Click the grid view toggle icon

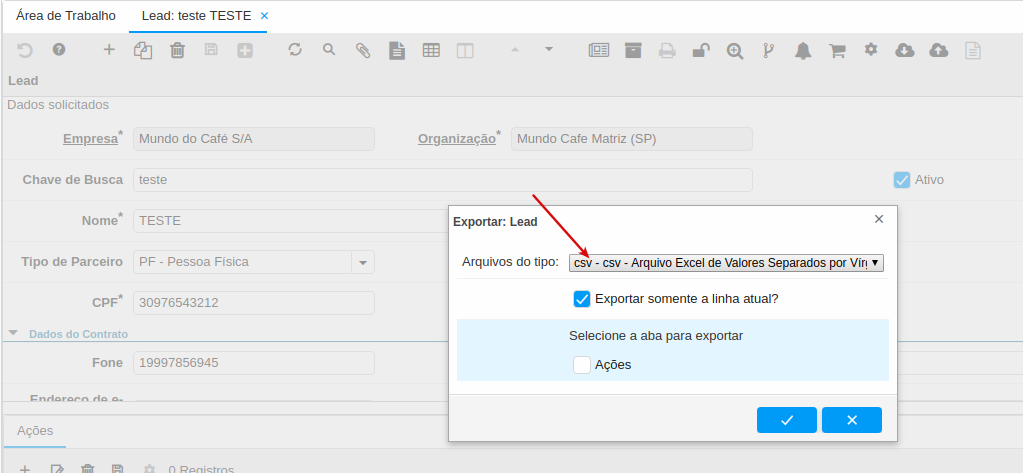pyautogui.click(x=431, y=50)
